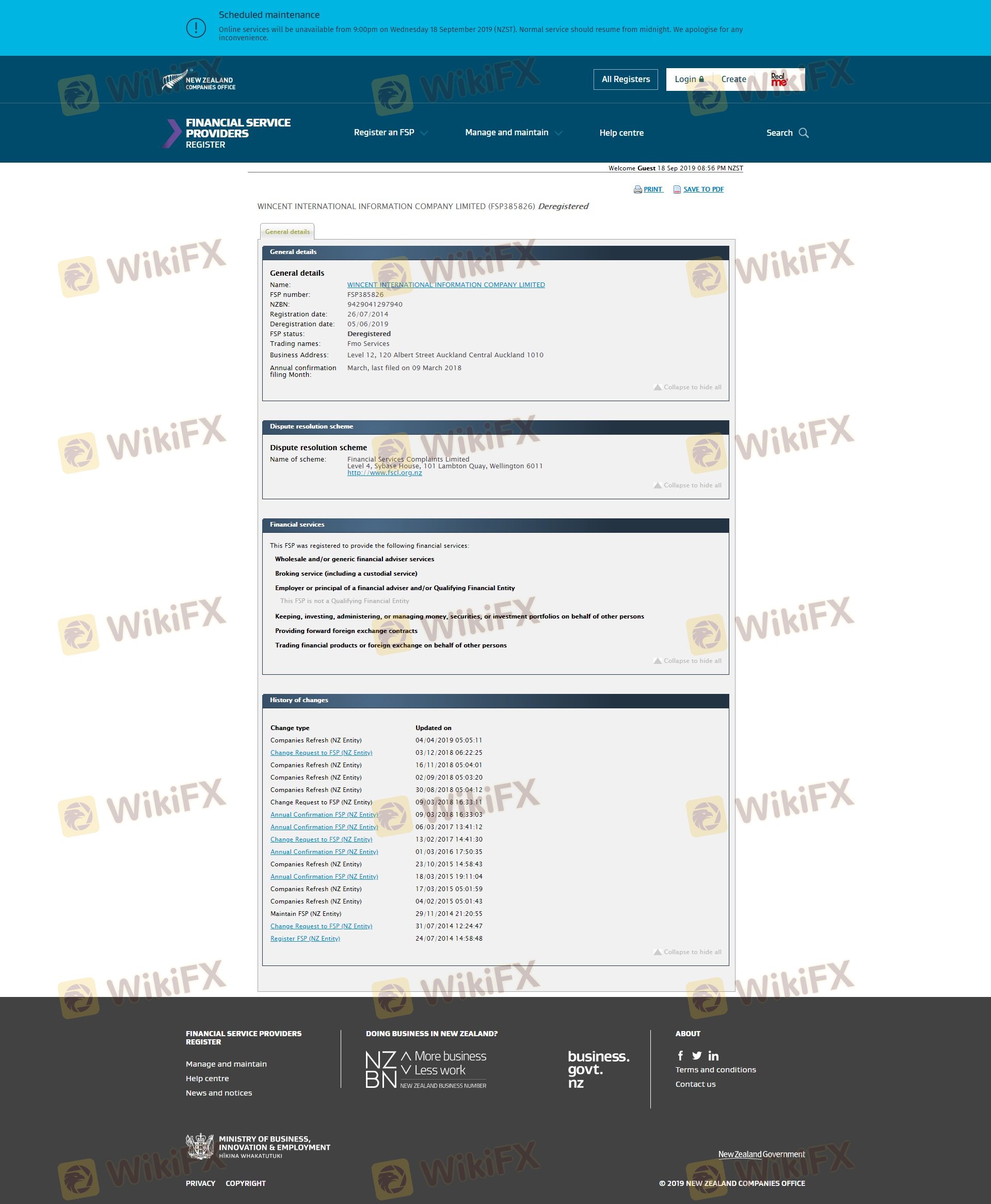Expand Manage and maintain dropdown
This screenshot has width=991, height=1204.
click(x=513, y=133)
